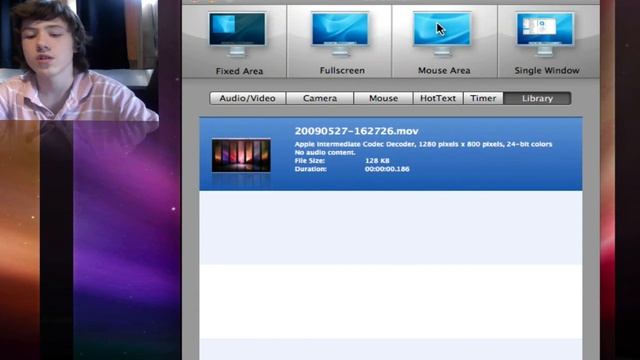Click the file size value 128 KB
This screenshot has width=640, height=360.
[377, 160]
